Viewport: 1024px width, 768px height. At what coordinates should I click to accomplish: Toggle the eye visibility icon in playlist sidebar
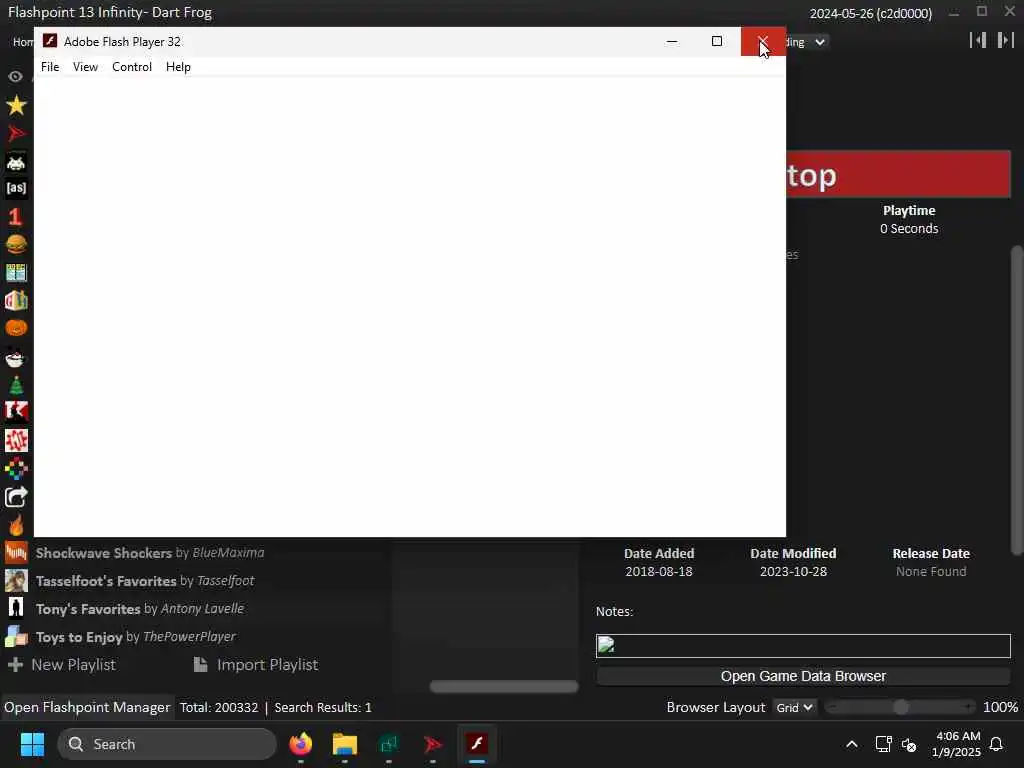[16, 76]
